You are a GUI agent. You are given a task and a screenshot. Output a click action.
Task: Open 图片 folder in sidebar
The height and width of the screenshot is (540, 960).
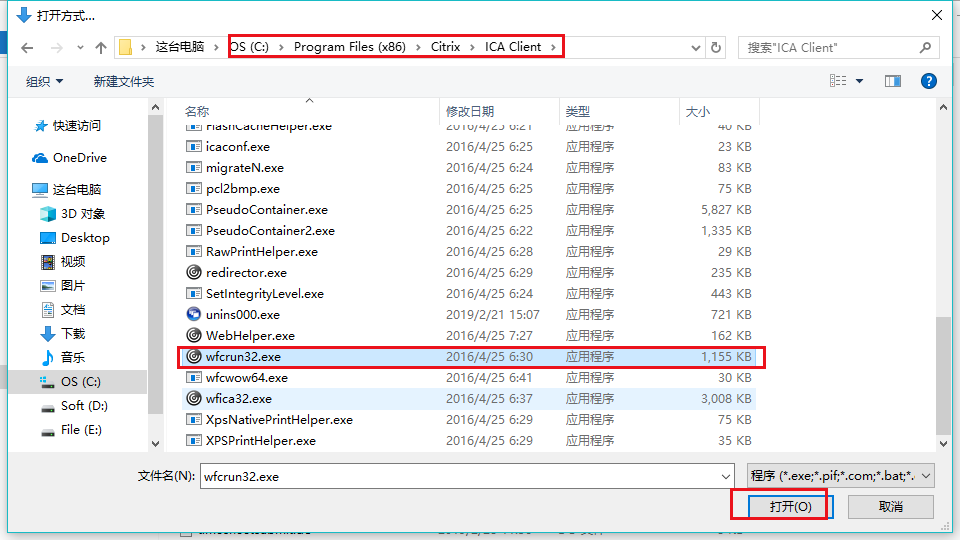click(x=63, y=285)
